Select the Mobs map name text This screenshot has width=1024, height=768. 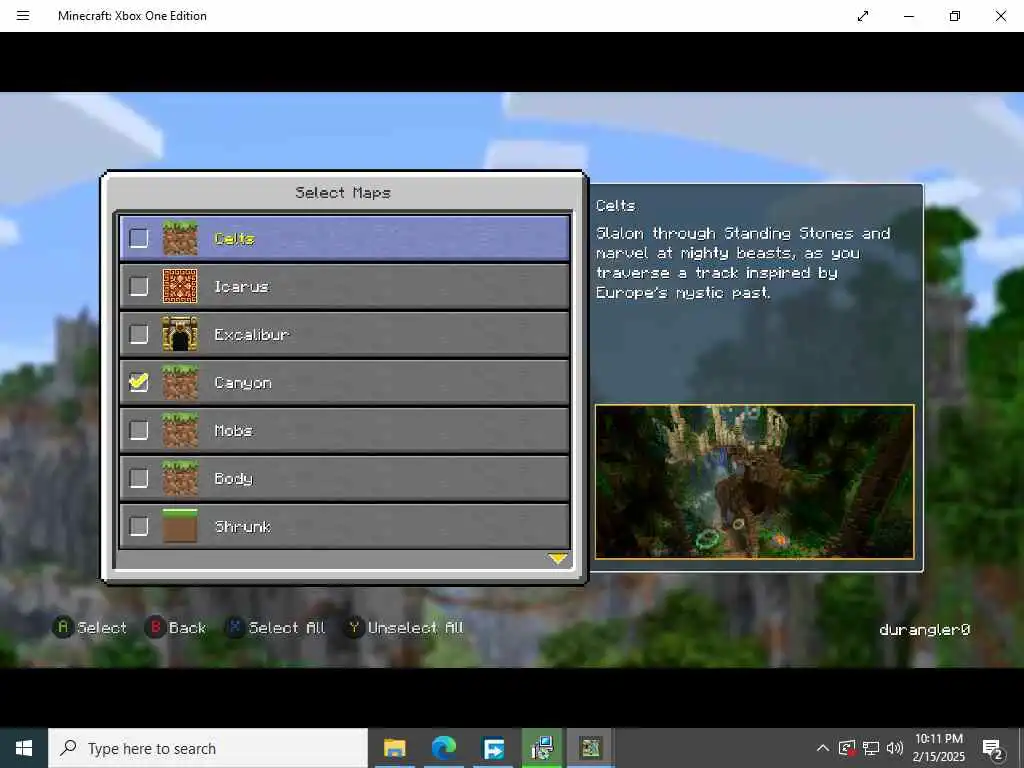tap(233, 430)
